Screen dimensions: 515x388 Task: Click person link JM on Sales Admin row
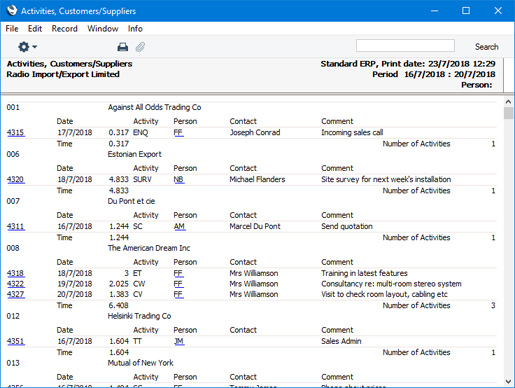[x=179, y=341]
